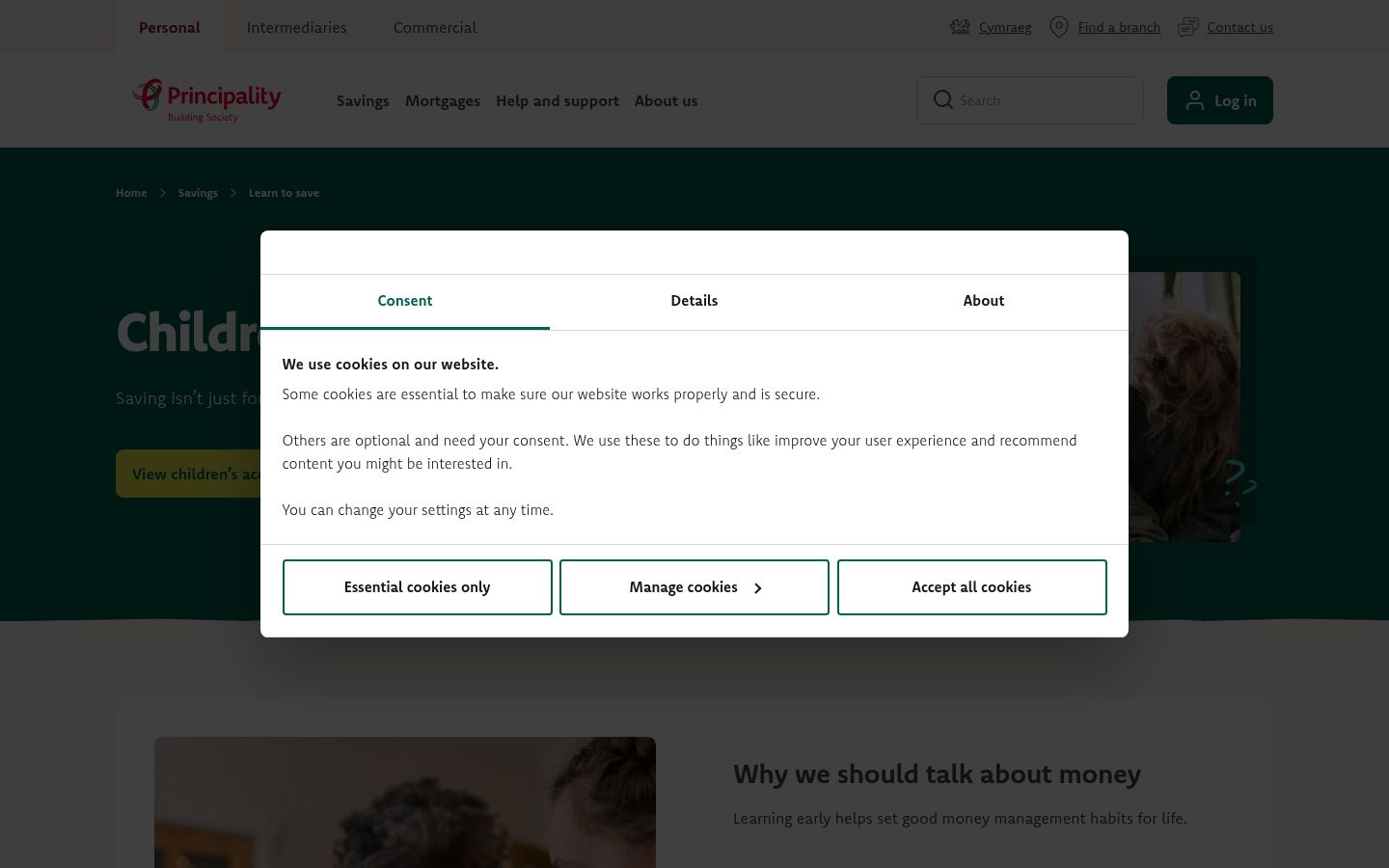The height and width of the screenshot is (868, 1389).
Task: Select the Consent tab
Action: [x=405, y=301]
